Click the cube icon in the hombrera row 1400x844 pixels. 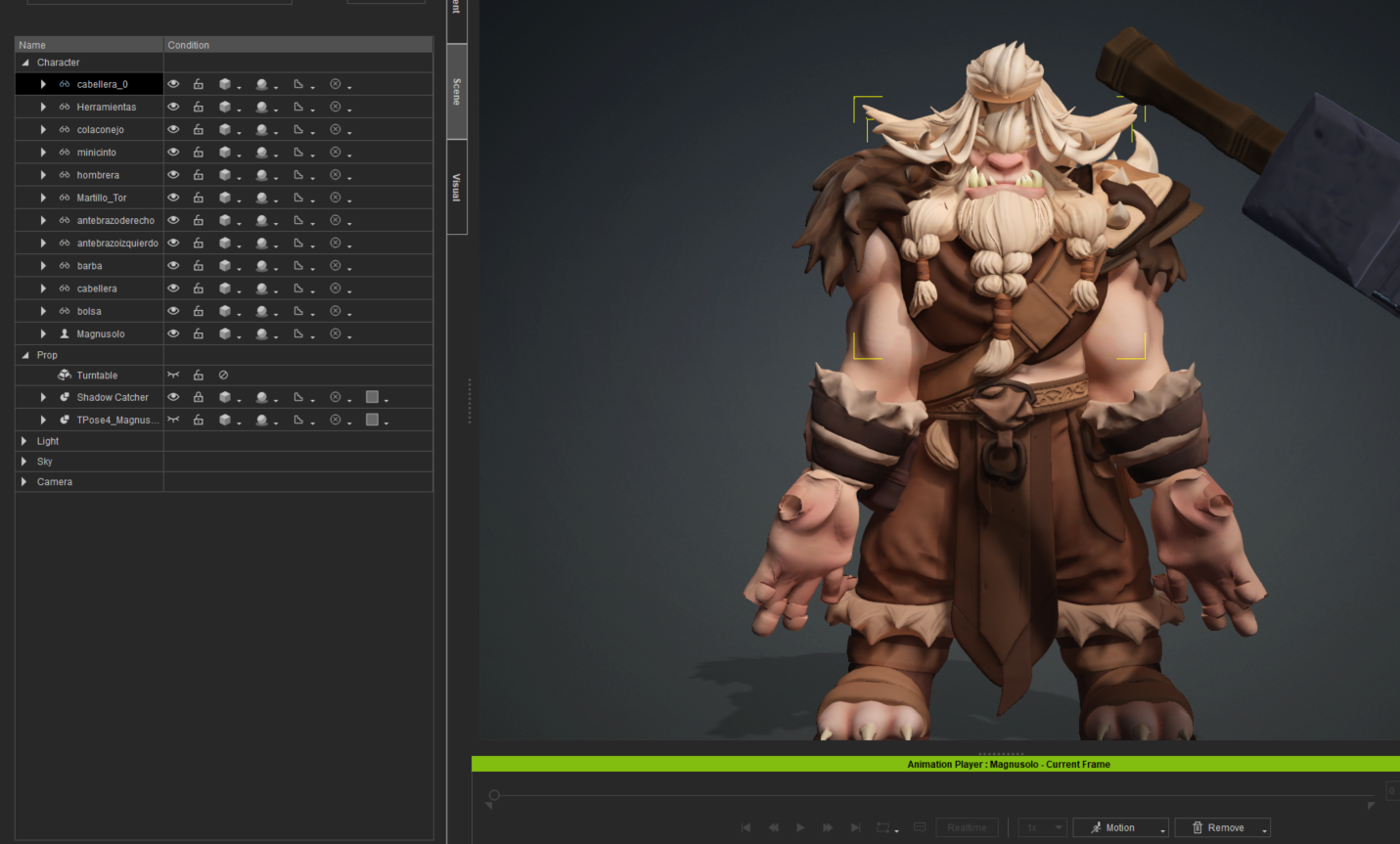click(x=225, y=175)
